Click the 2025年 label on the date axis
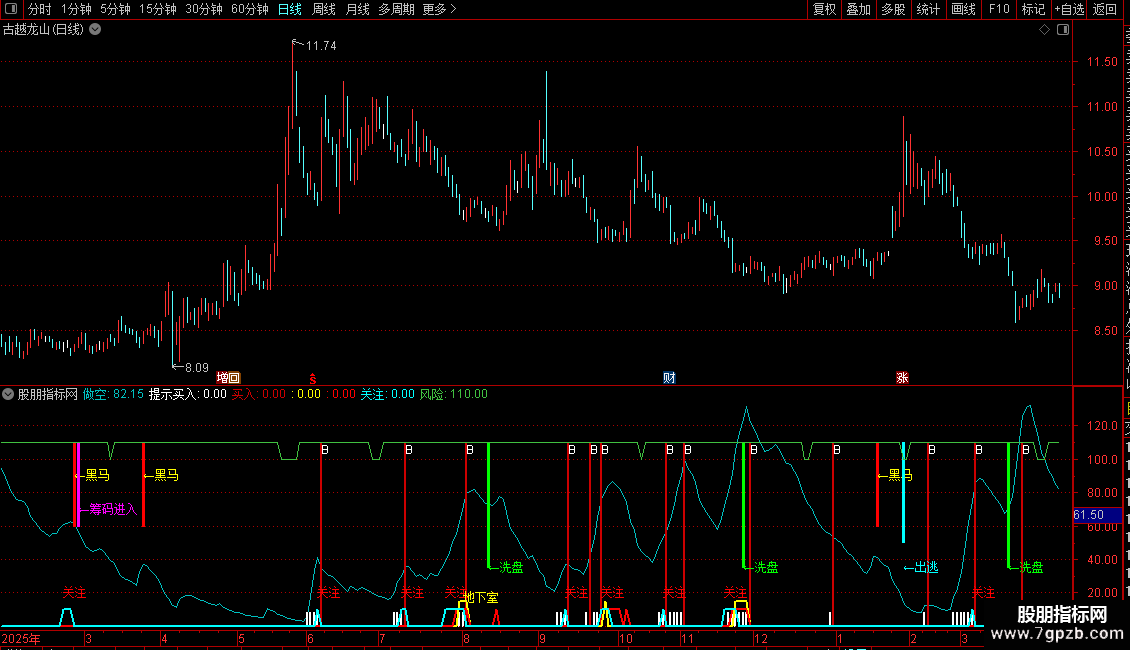This screenshot has height=650, width=1130. point(22,639)
